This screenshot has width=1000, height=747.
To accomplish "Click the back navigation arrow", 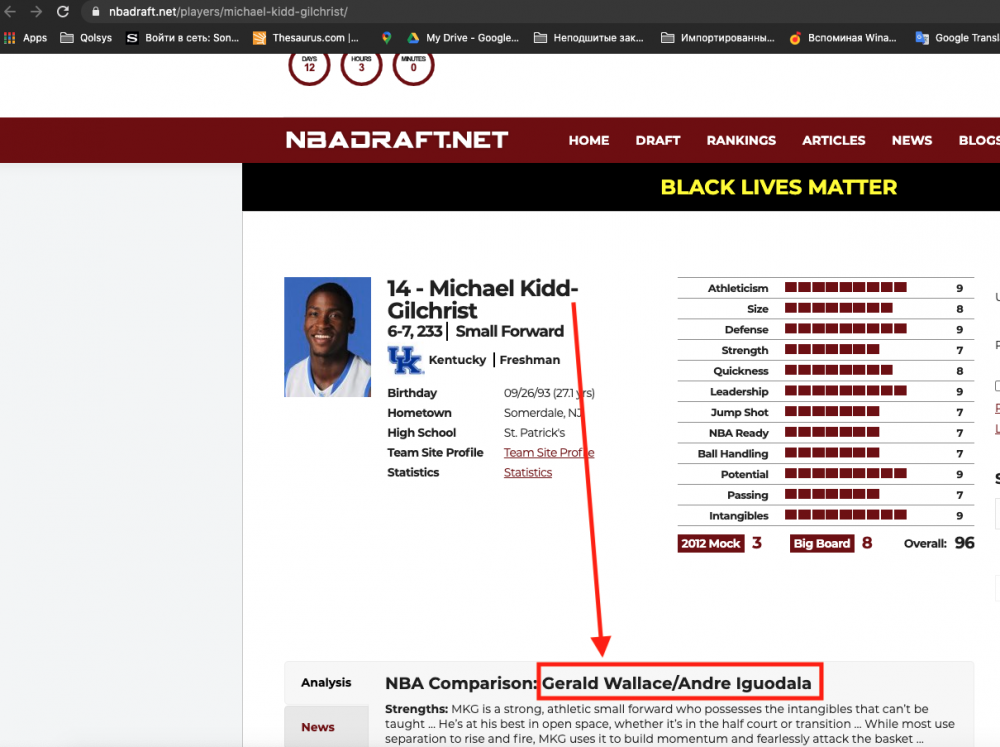I will coord(10,13).
